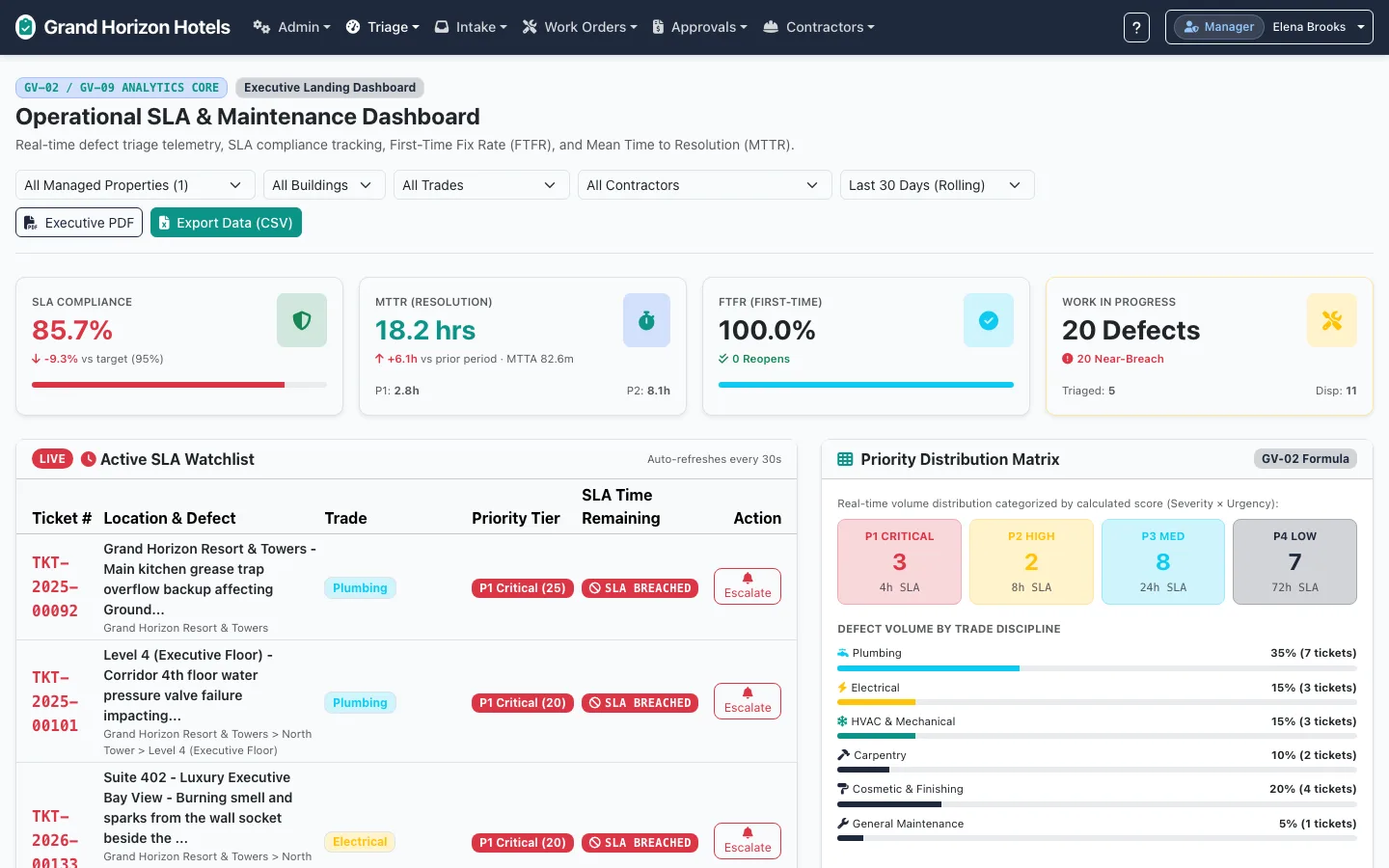The height and width of the screenshot is (868, 1389).
Task: Click the green shield SLA compliance icon
Action: coord(302,320)
